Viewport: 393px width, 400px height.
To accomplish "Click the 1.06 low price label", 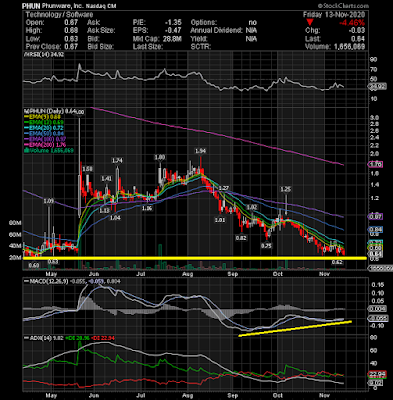I will [x=147, y=209].
